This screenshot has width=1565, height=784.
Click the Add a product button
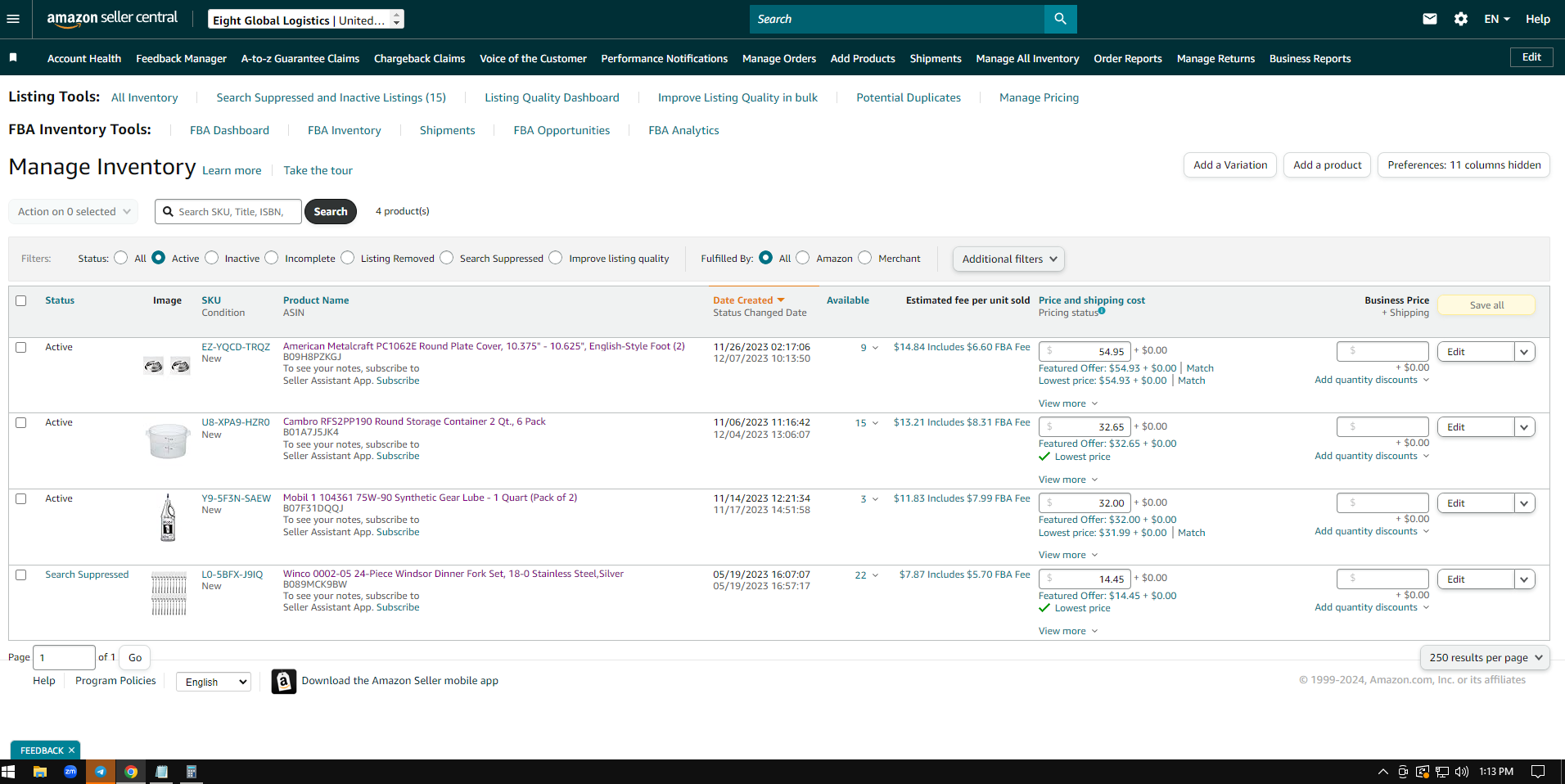[x=1327, y=164]
